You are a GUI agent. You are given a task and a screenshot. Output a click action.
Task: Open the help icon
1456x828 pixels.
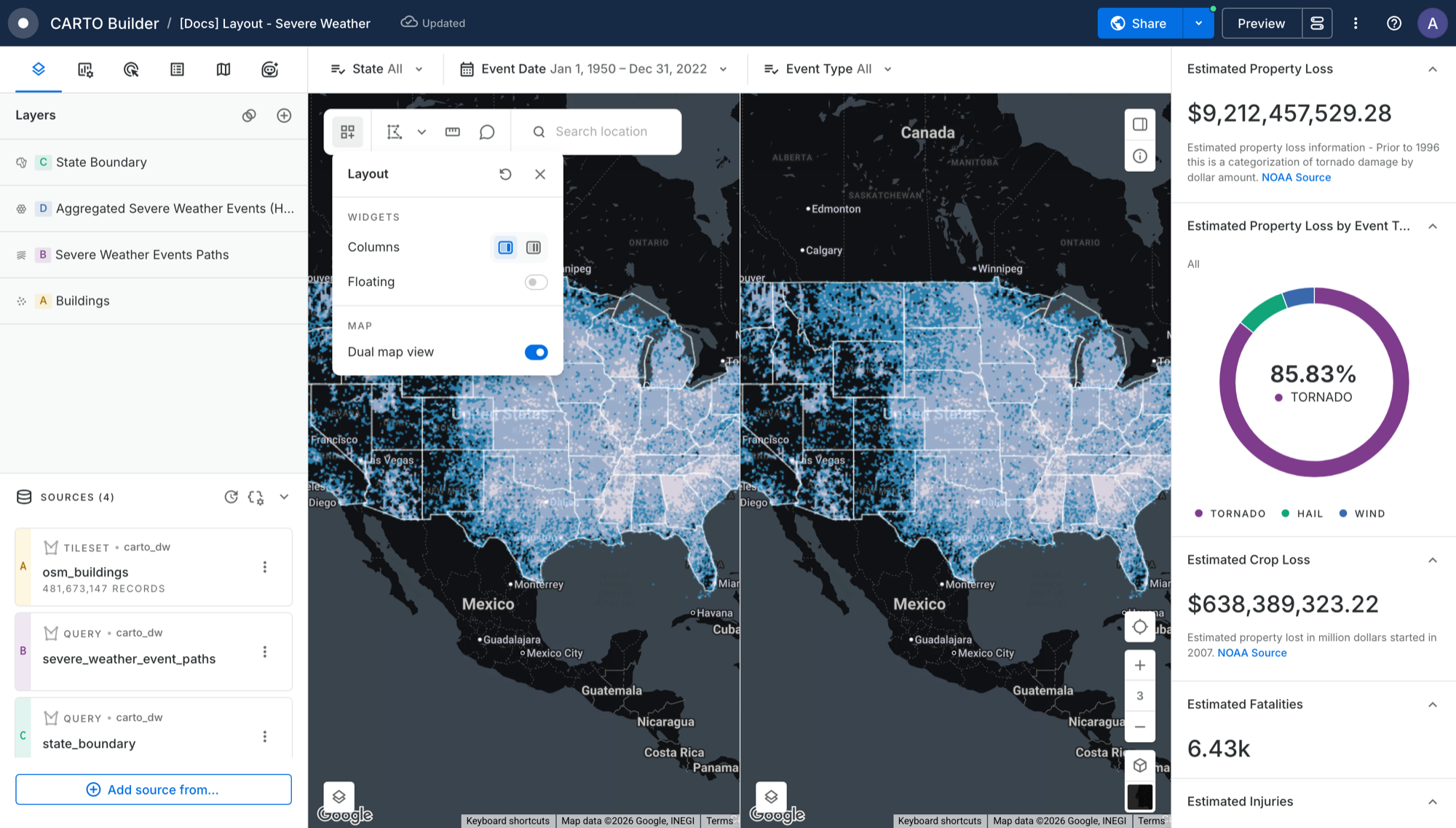point(1394,23)
